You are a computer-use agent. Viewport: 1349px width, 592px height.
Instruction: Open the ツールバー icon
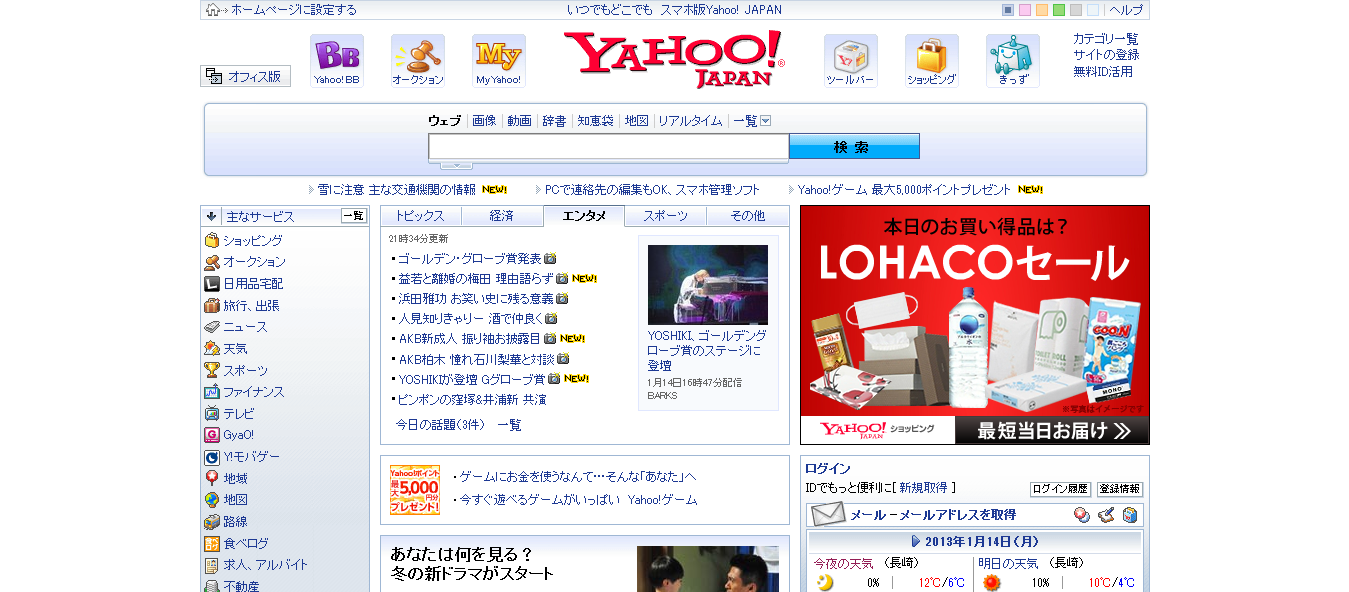click(x=851, y=61)
